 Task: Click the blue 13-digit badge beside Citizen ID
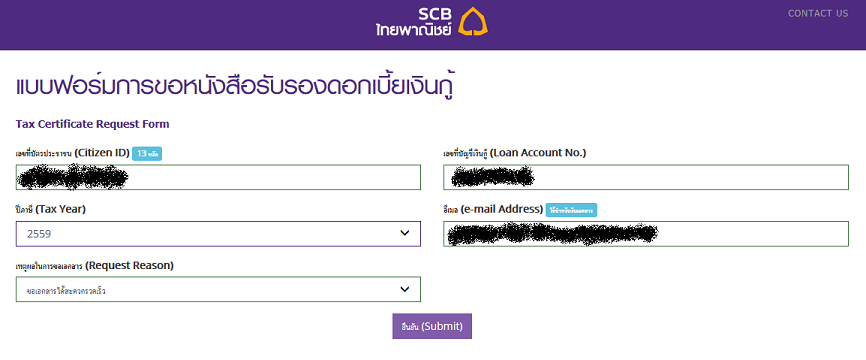147,154
